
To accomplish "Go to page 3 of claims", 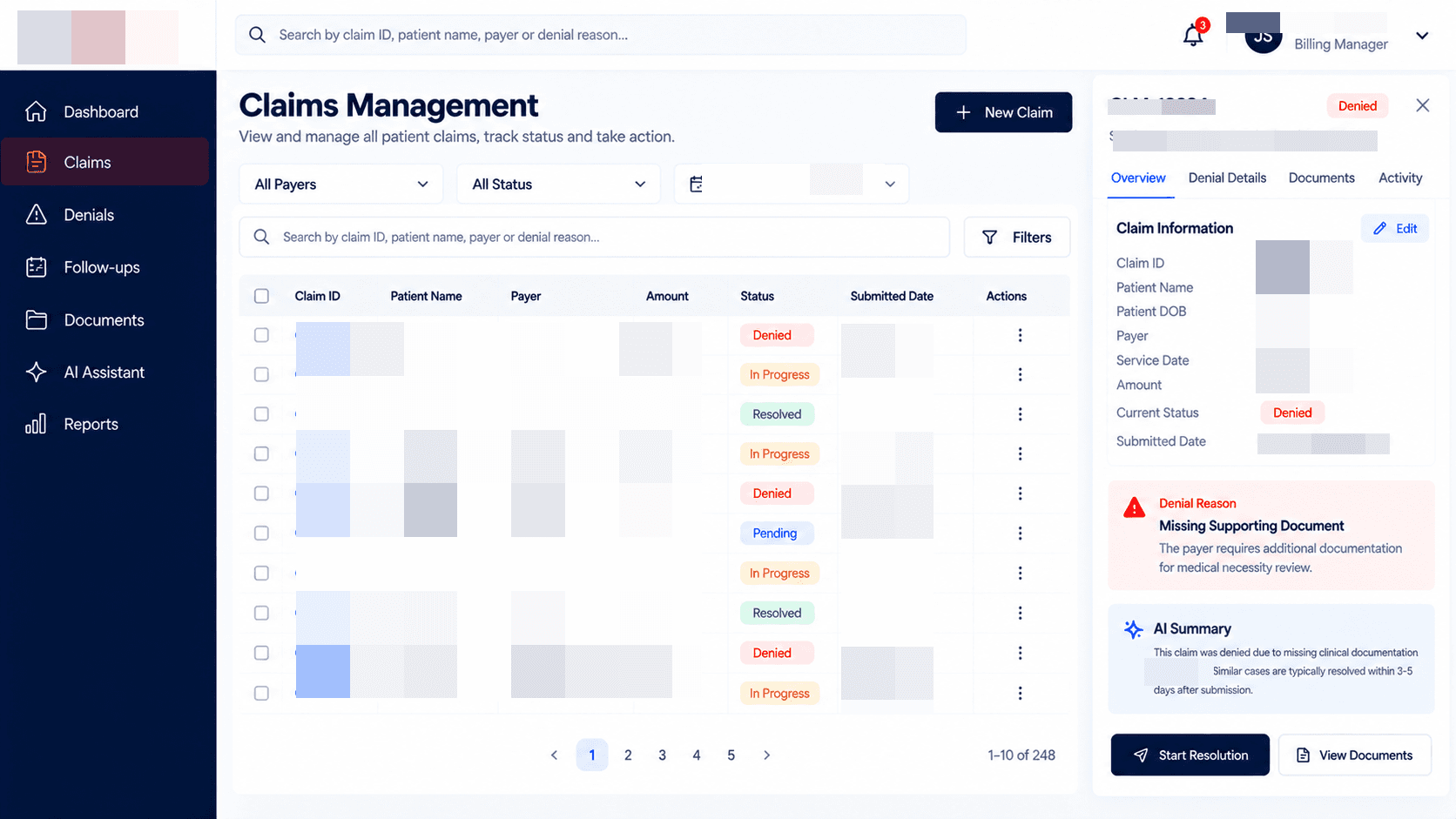I will (662, 755).
